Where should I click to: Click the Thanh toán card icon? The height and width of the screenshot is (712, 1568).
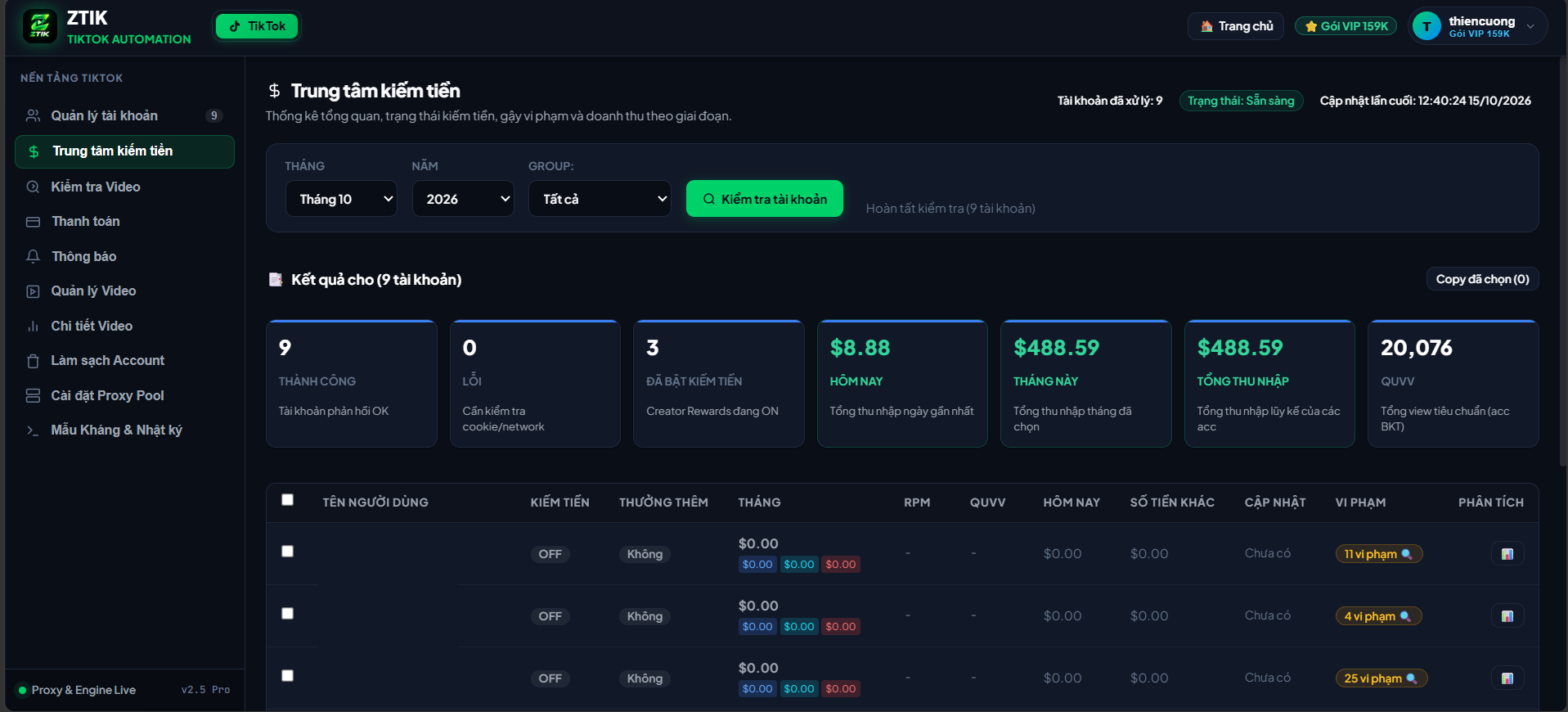tap(33, 222)
